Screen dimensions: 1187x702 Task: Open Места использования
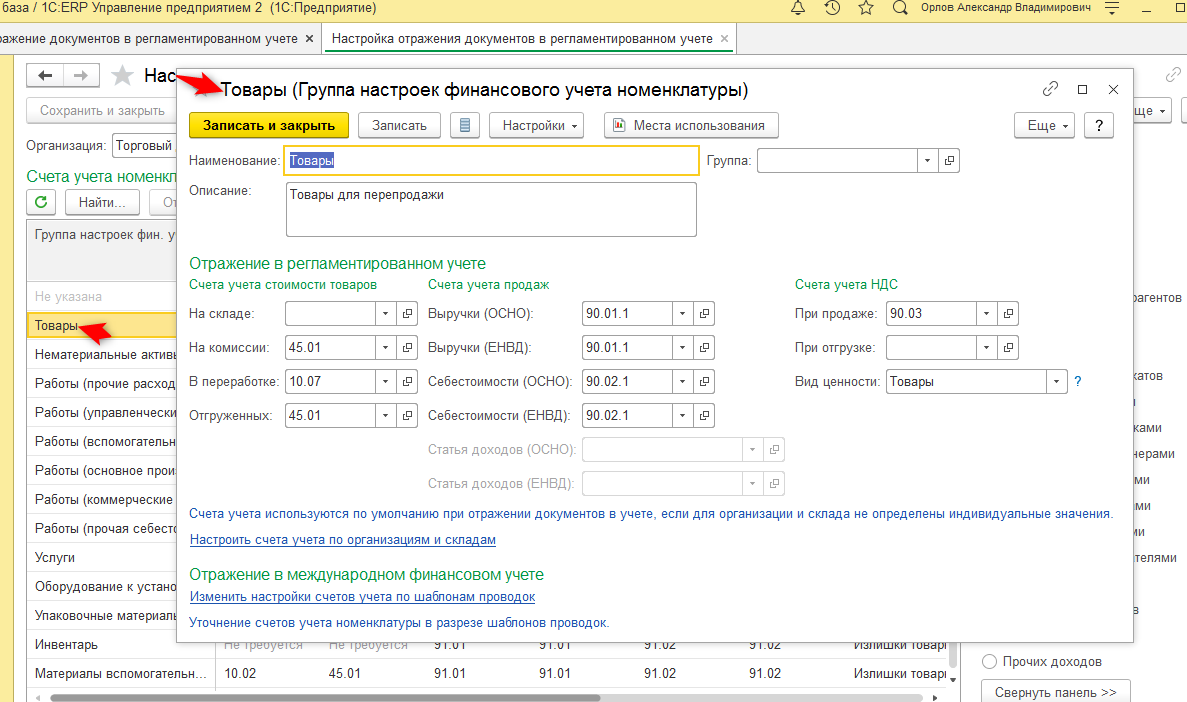pos(691,125)
